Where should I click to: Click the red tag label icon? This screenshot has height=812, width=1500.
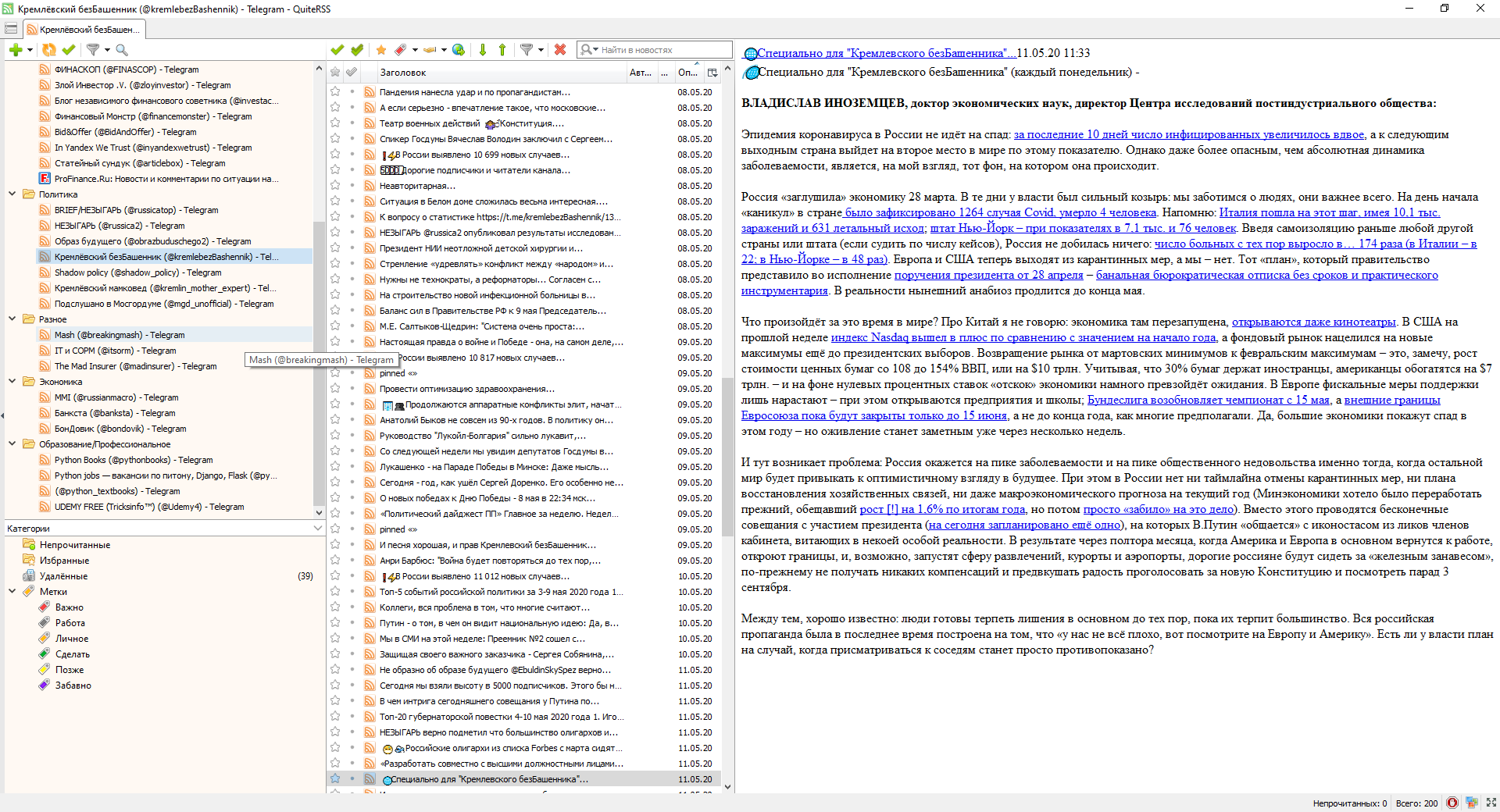401,50
